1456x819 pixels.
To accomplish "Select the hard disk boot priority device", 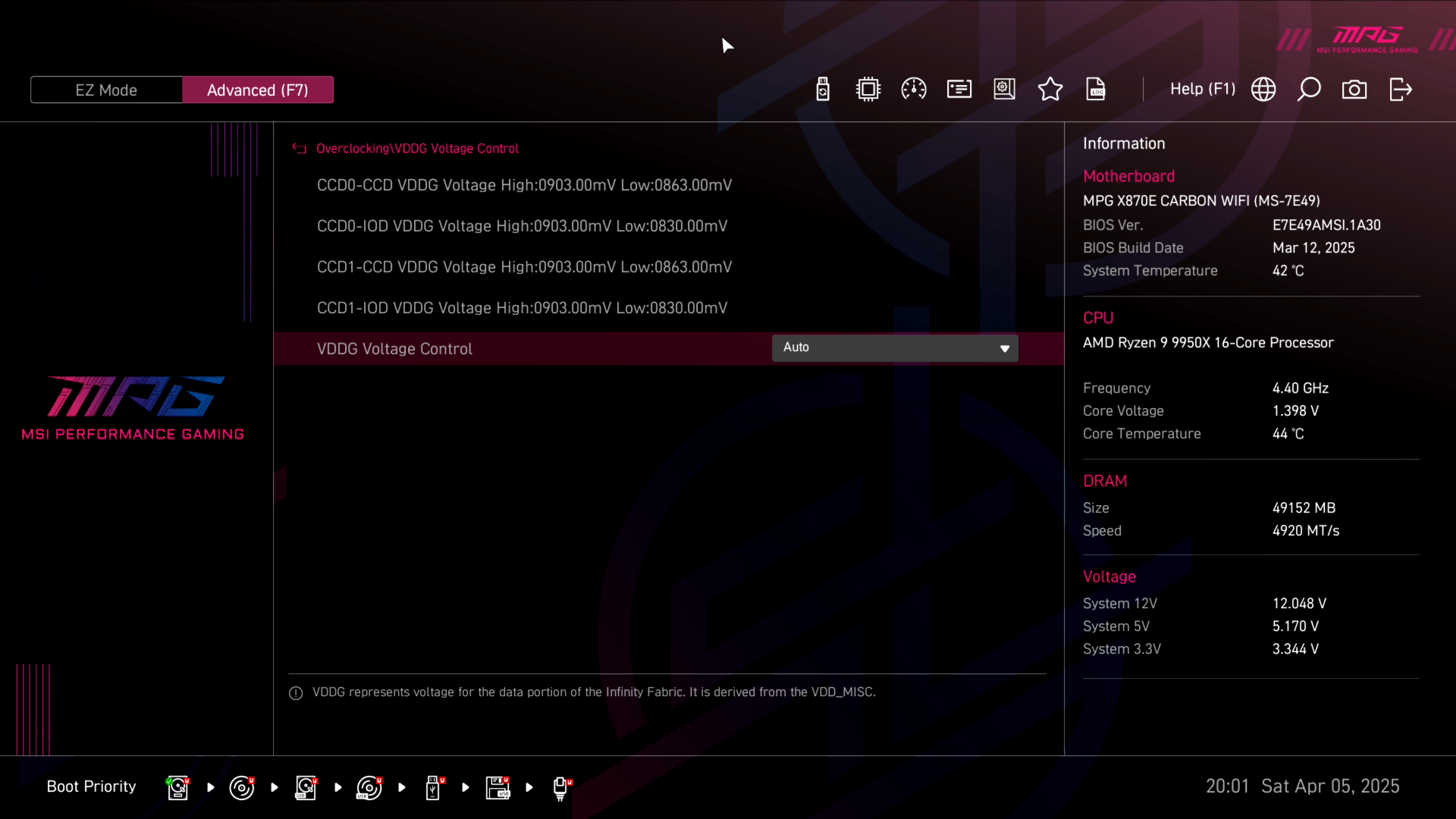I will [178, 787].
